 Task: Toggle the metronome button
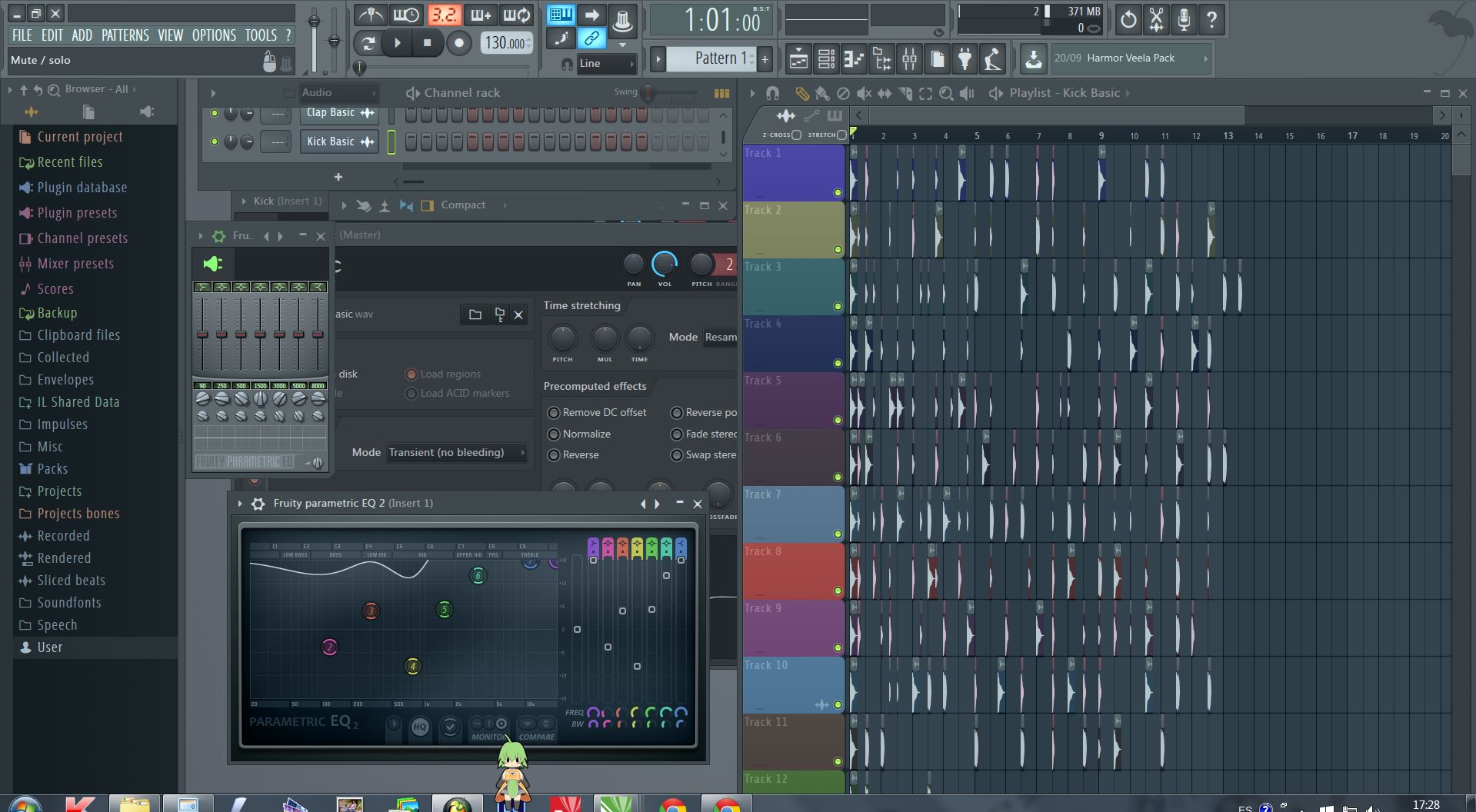pyautogui.click(x=371, y=15)
